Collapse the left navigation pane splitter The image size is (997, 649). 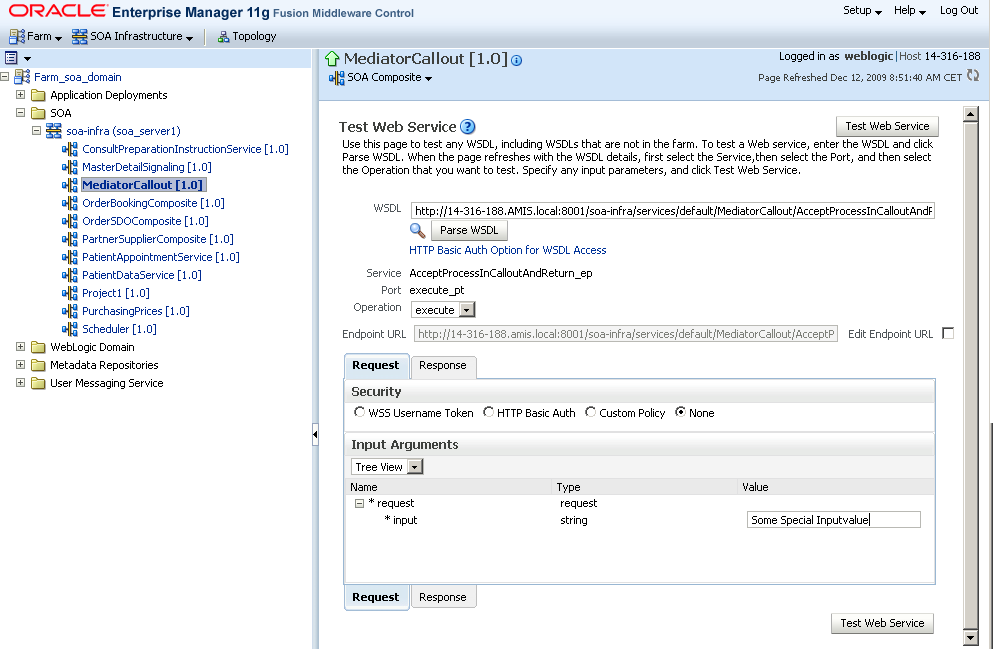point(315,434)
